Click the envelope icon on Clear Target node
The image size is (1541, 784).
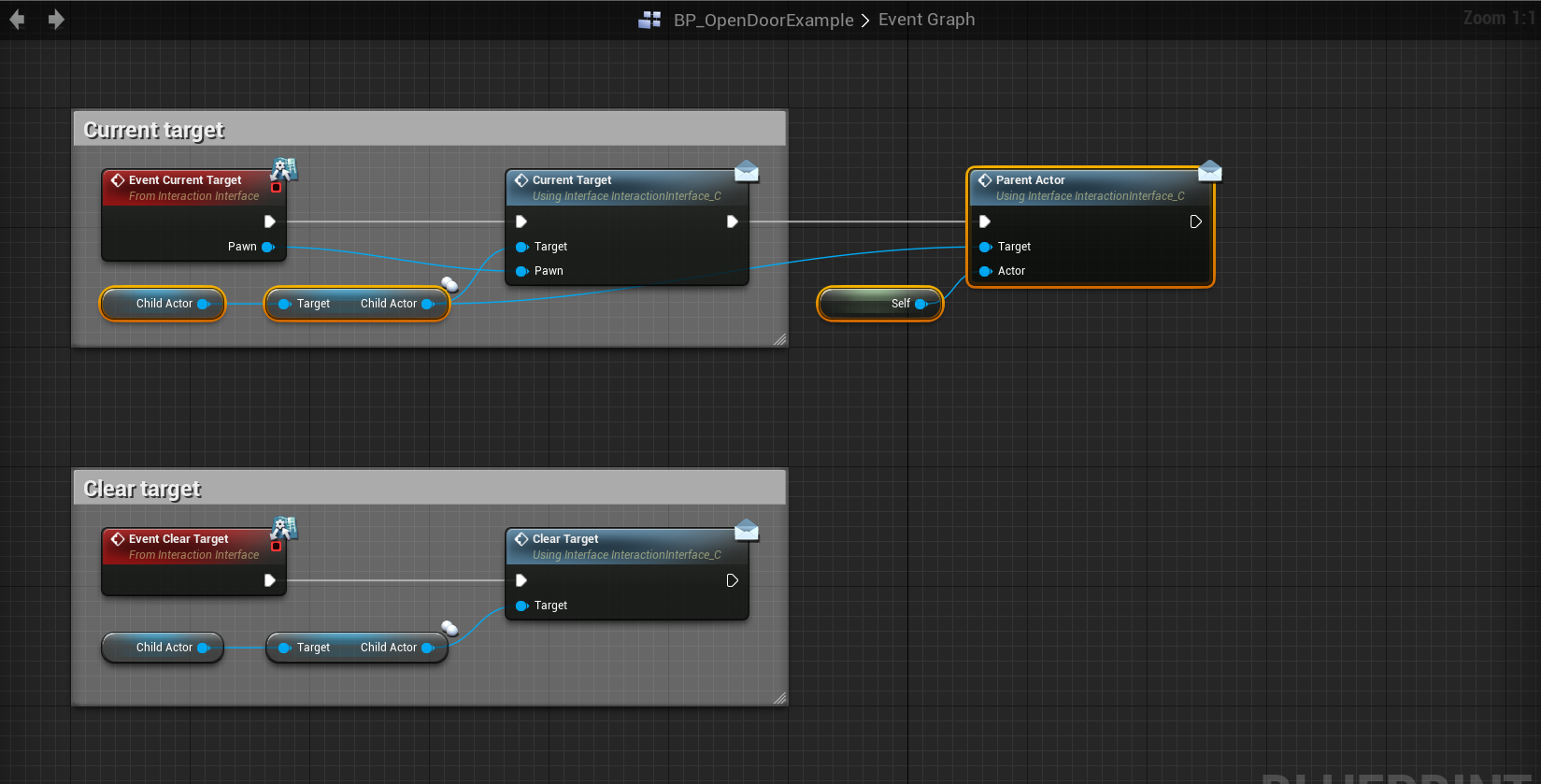pyautogui.click(x=747, y=531)
